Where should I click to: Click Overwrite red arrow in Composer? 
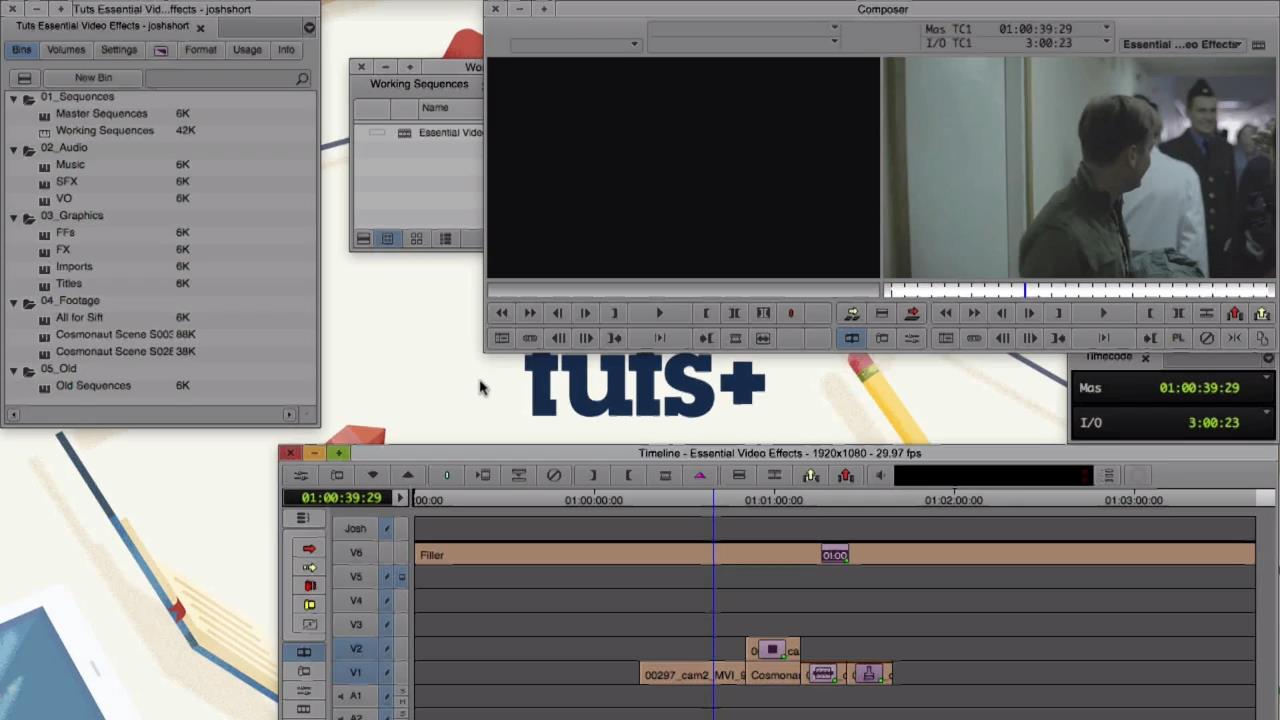pos(912,314)
